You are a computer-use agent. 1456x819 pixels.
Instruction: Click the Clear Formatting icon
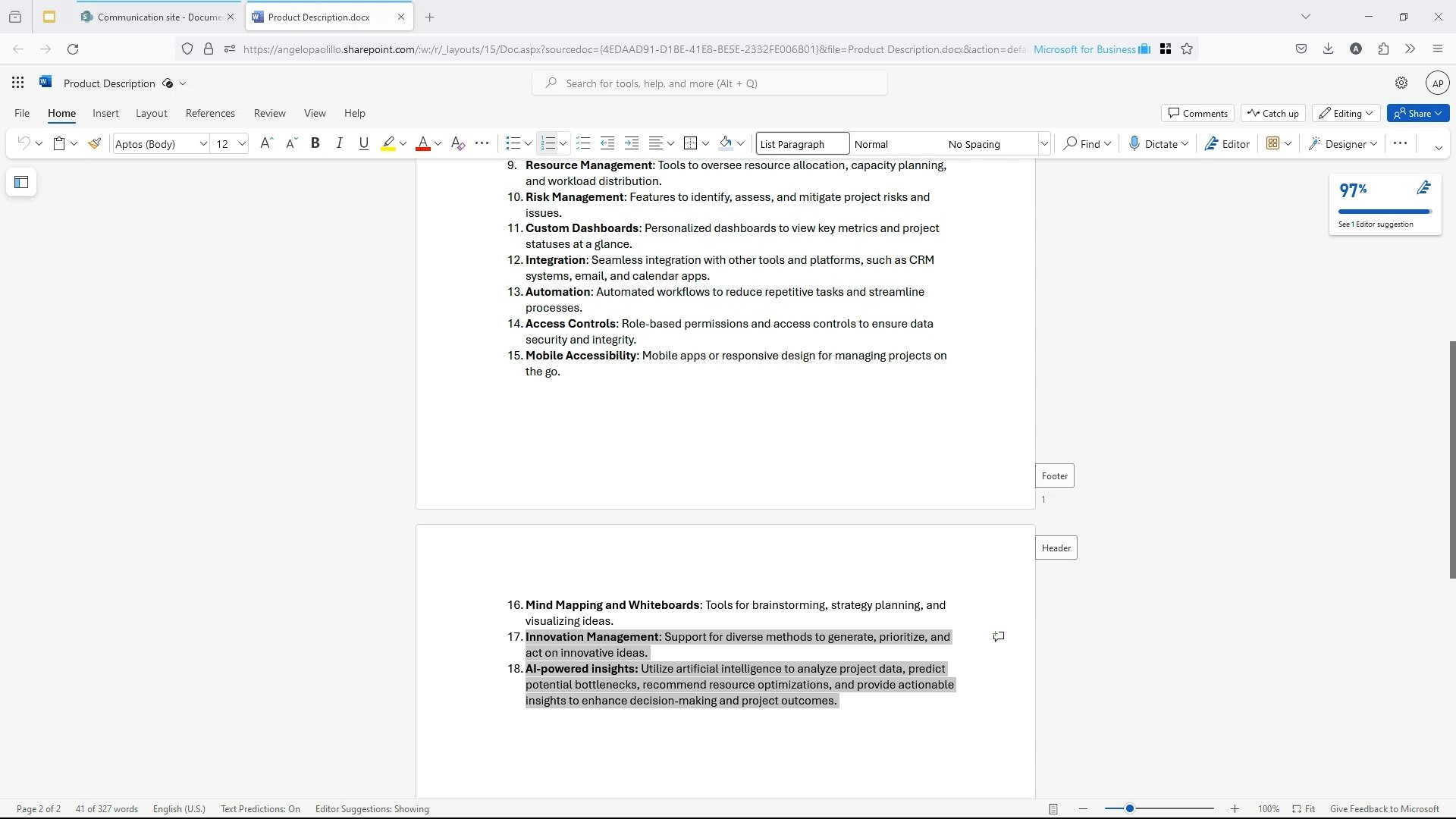pos(457,143)
